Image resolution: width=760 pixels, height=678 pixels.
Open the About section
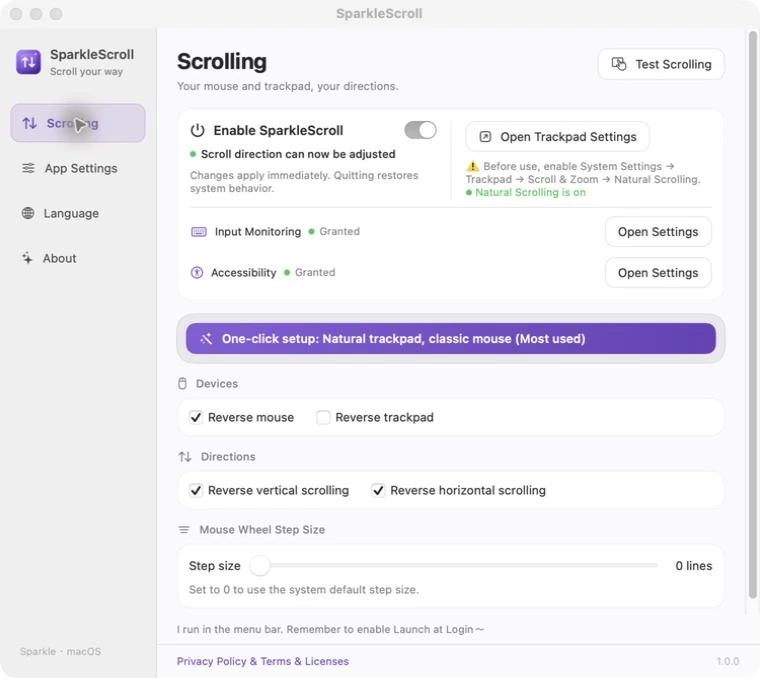pyautogui.click(x=78, y=258)
